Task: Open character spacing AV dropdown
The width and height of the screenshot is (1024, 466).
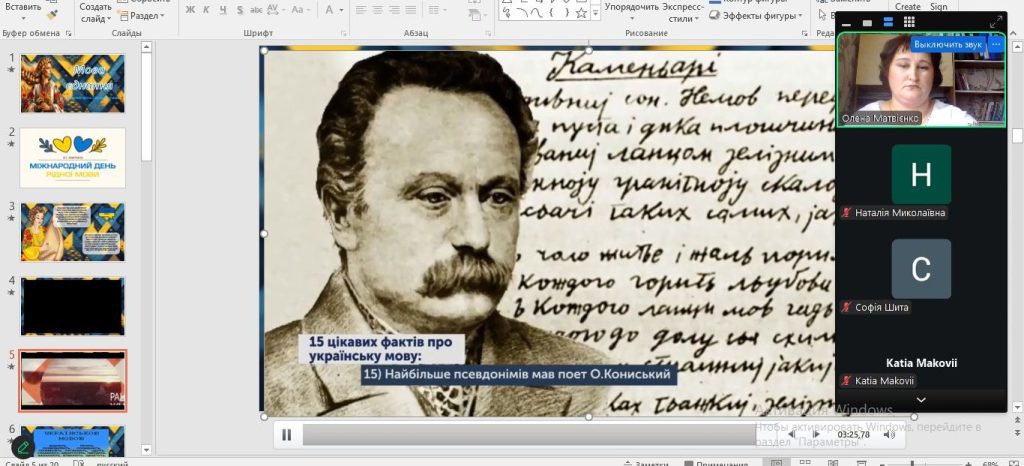Action: pos(274,10)
